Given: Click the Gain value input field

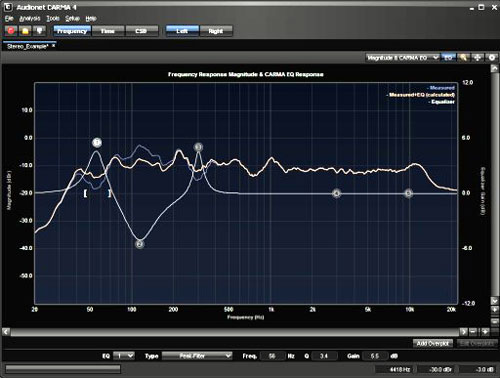Looking at the screenshot, I should pyautogui.click(x=375, y=356).
